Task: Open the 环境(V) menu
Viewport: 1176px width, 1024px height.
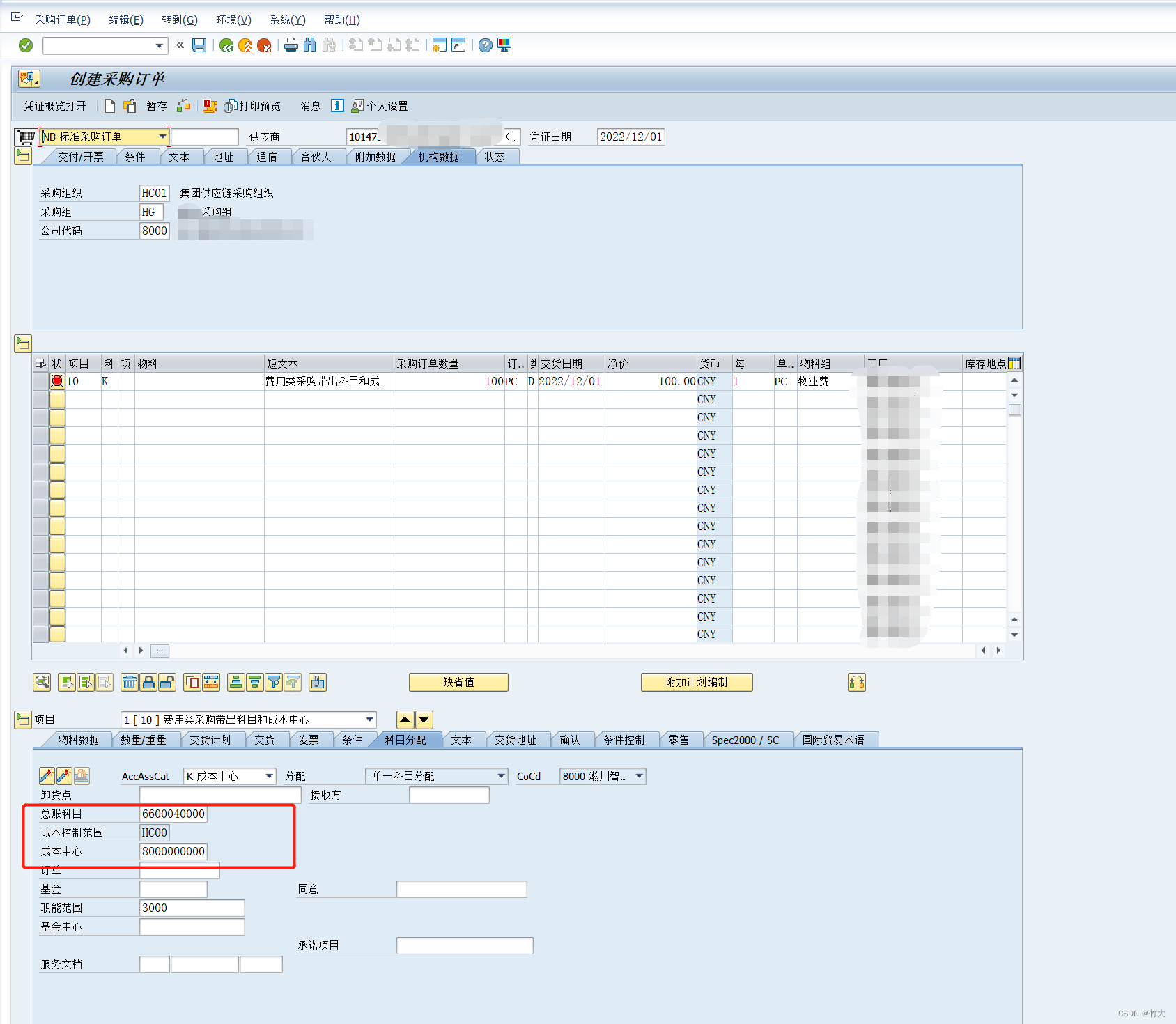Action: pos(233,20)
